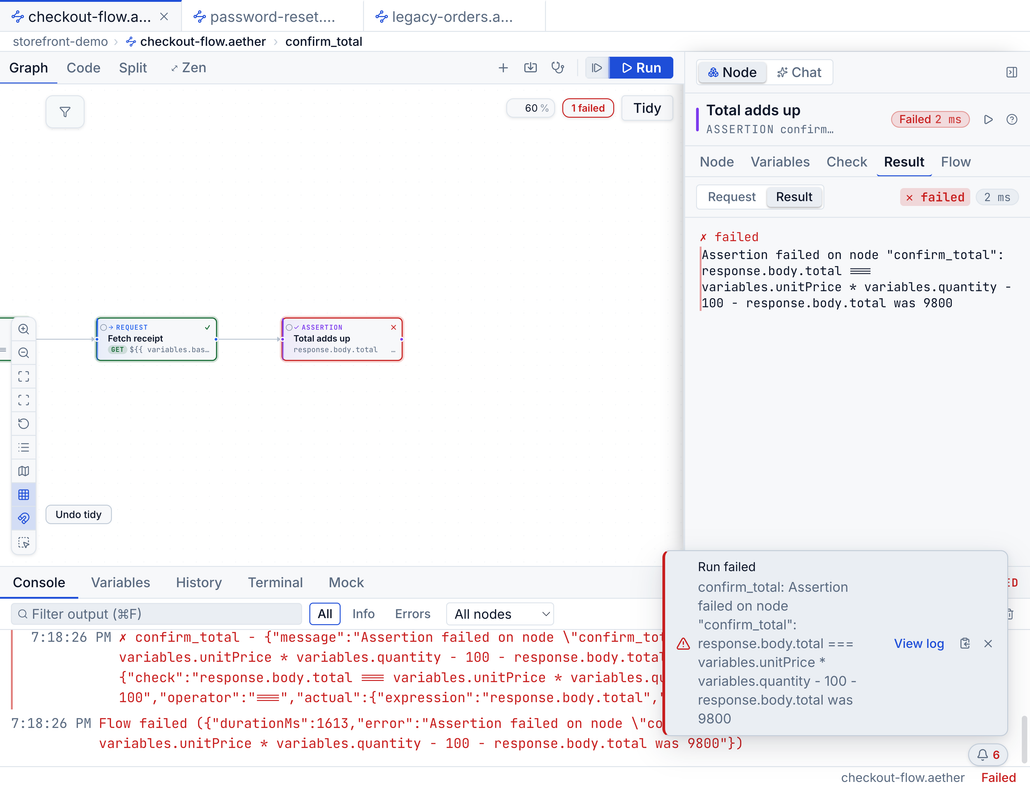Open the graph filter funnel
This screenshot has height=788, width=1030.
coord(65,112)
